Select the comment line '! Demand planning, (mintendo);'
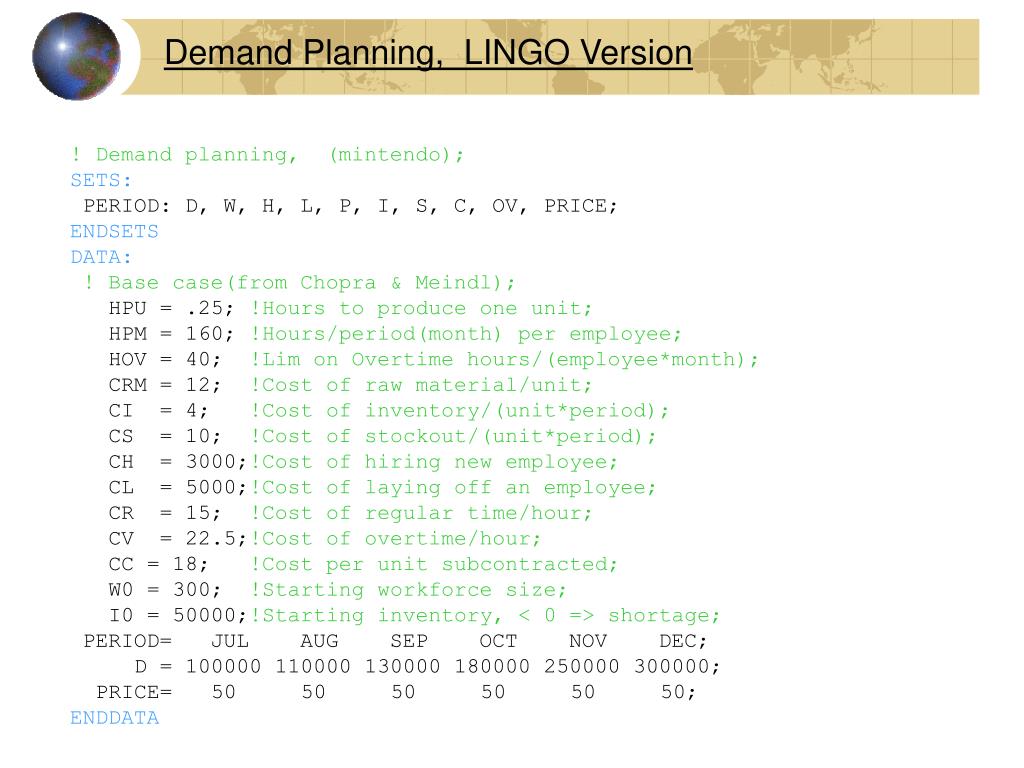The image size is (1024, 768). (267, 155)
